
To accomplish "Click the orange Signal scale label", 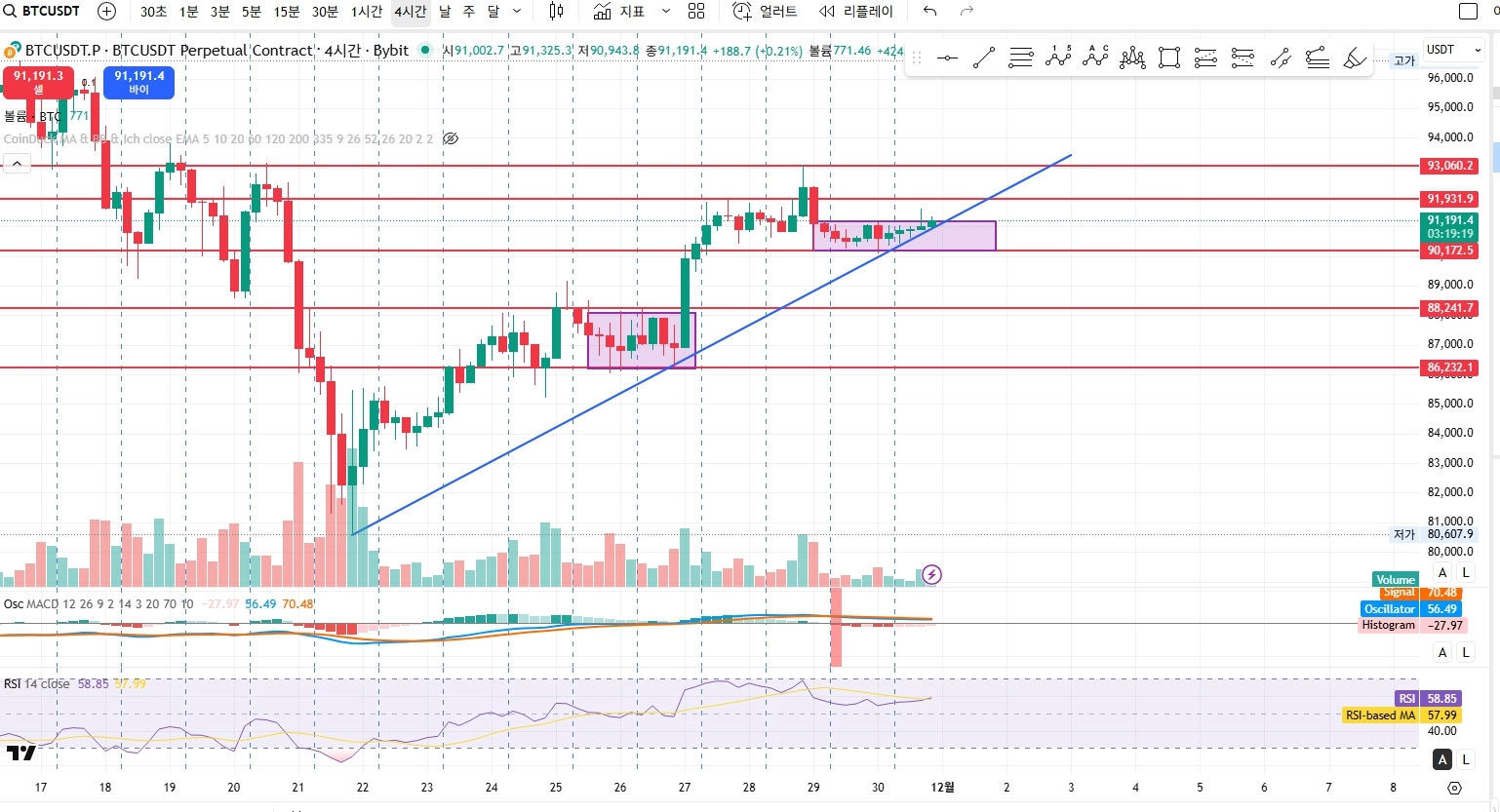I will click(1399, 593).
